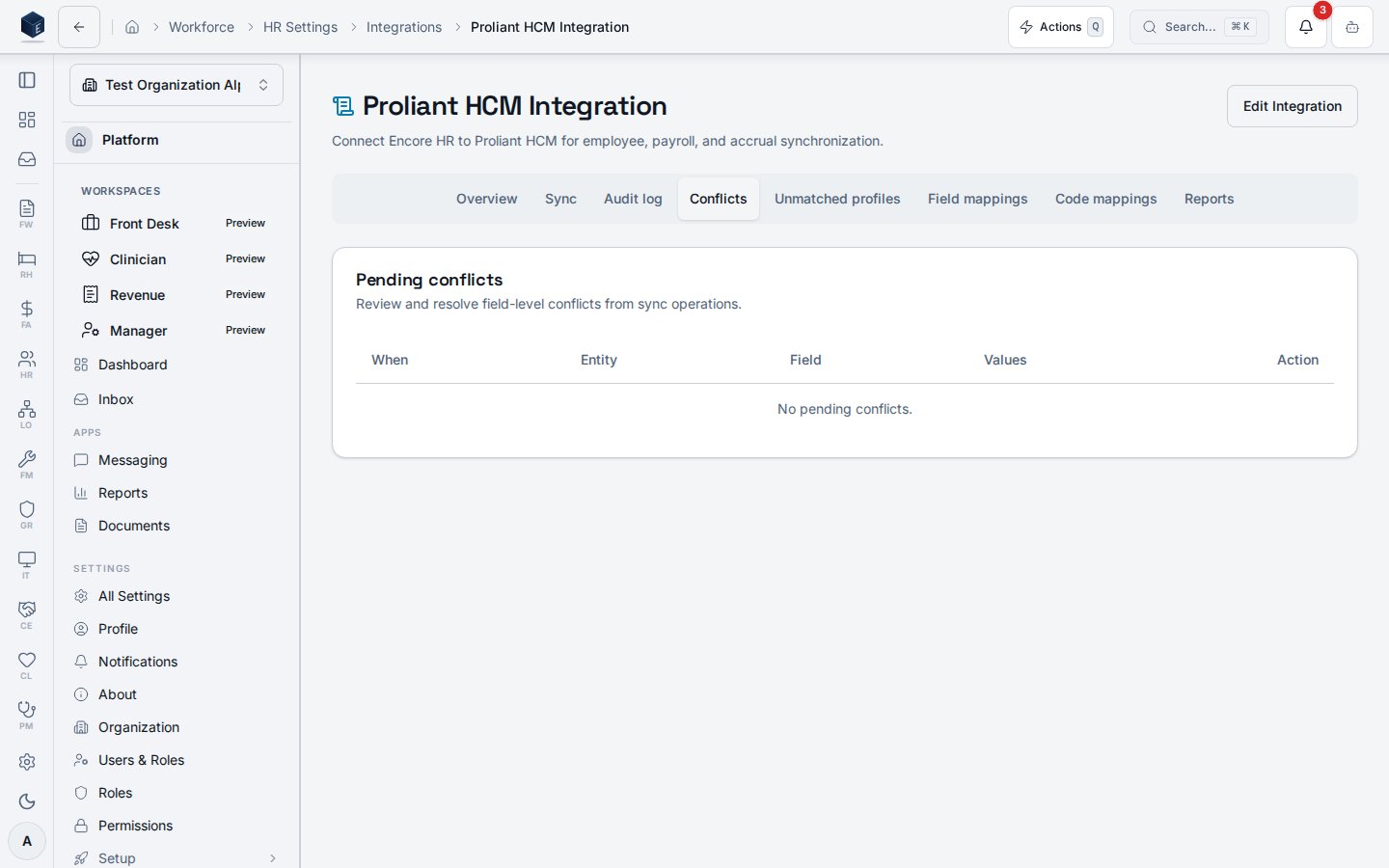Select the HR people rail icon

coord(27,364)
